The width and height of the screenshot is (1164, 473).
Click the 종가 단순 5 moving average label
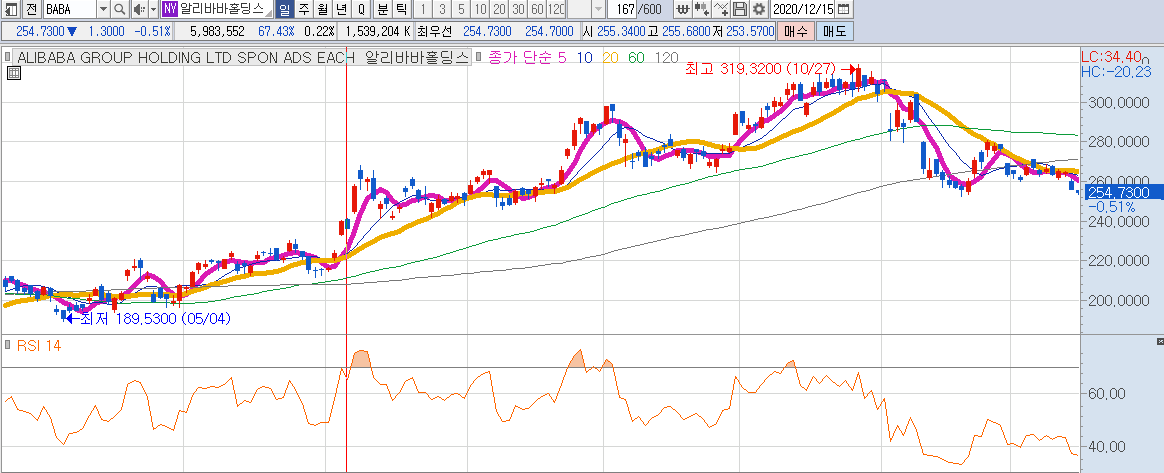(527, 57)
